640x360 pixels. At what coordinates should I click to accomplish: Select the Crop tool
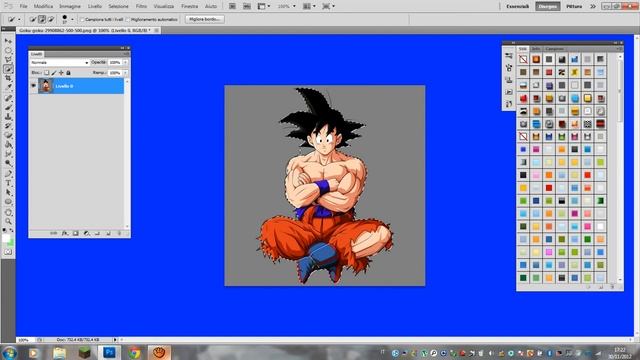(8, 78)
